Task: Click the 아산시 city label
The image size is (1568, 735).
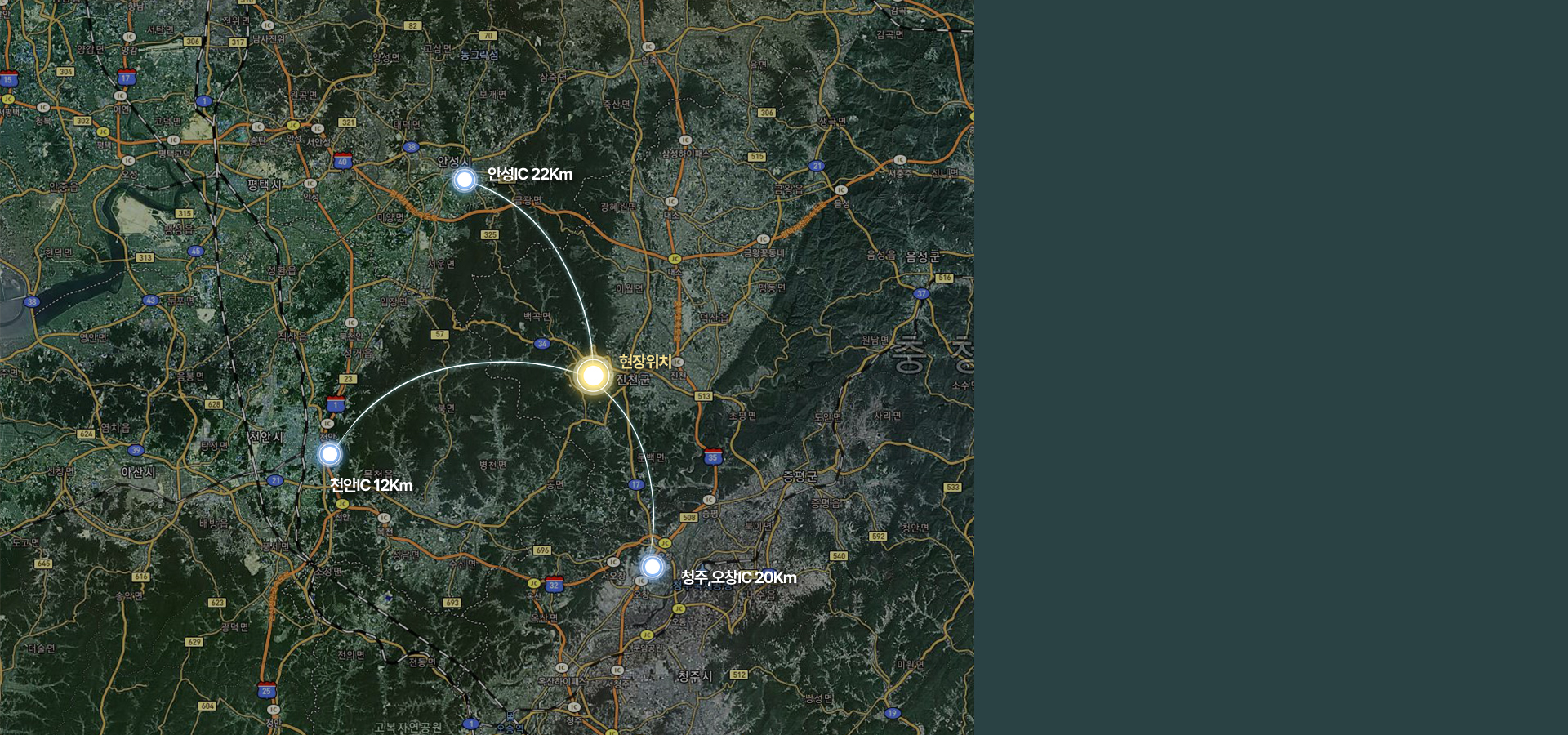Action: pos(138,472)
